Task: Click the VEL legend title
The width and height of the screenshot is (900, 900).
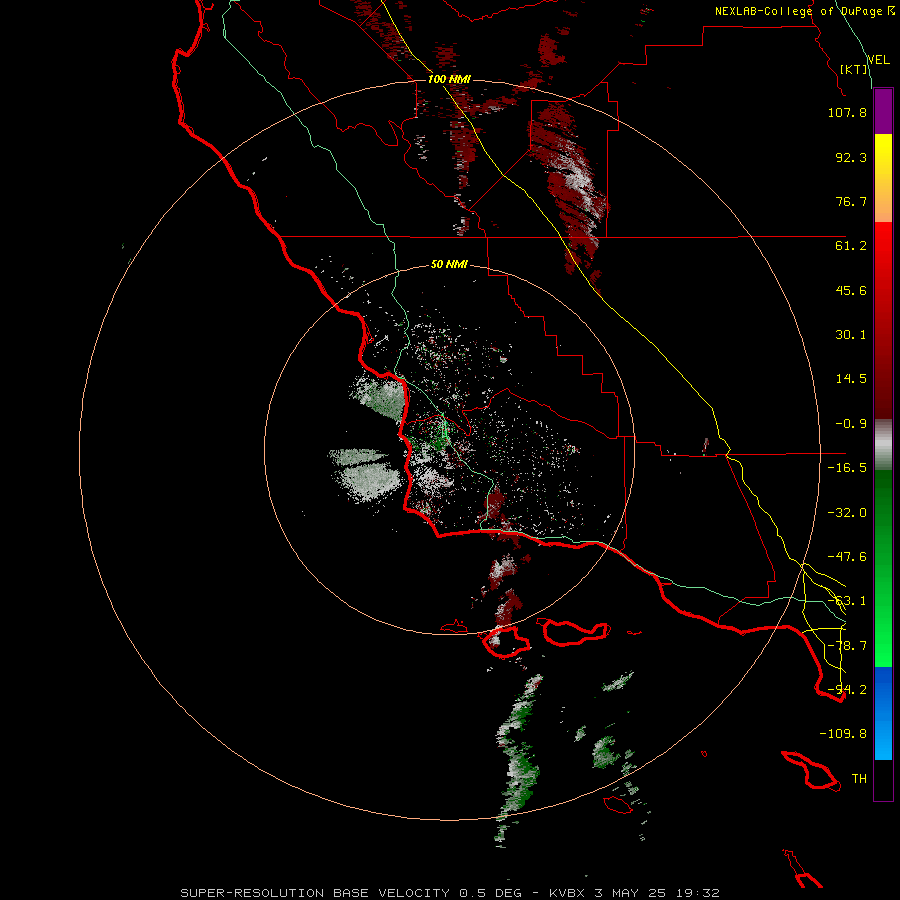Action: pyautogui.click(x=879, y=60)
